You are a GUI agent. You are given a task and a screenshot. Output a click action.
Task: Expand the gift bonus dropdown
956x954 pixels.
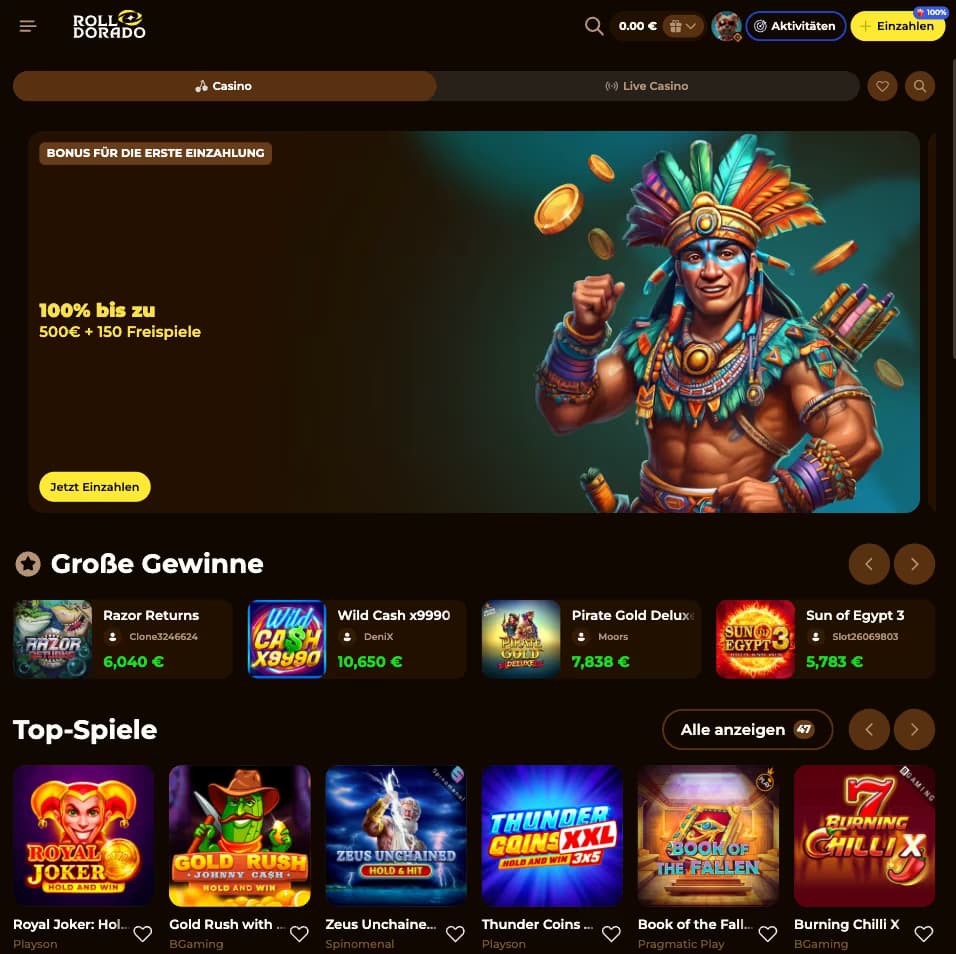pyautogui.click(x=683, y=26)
